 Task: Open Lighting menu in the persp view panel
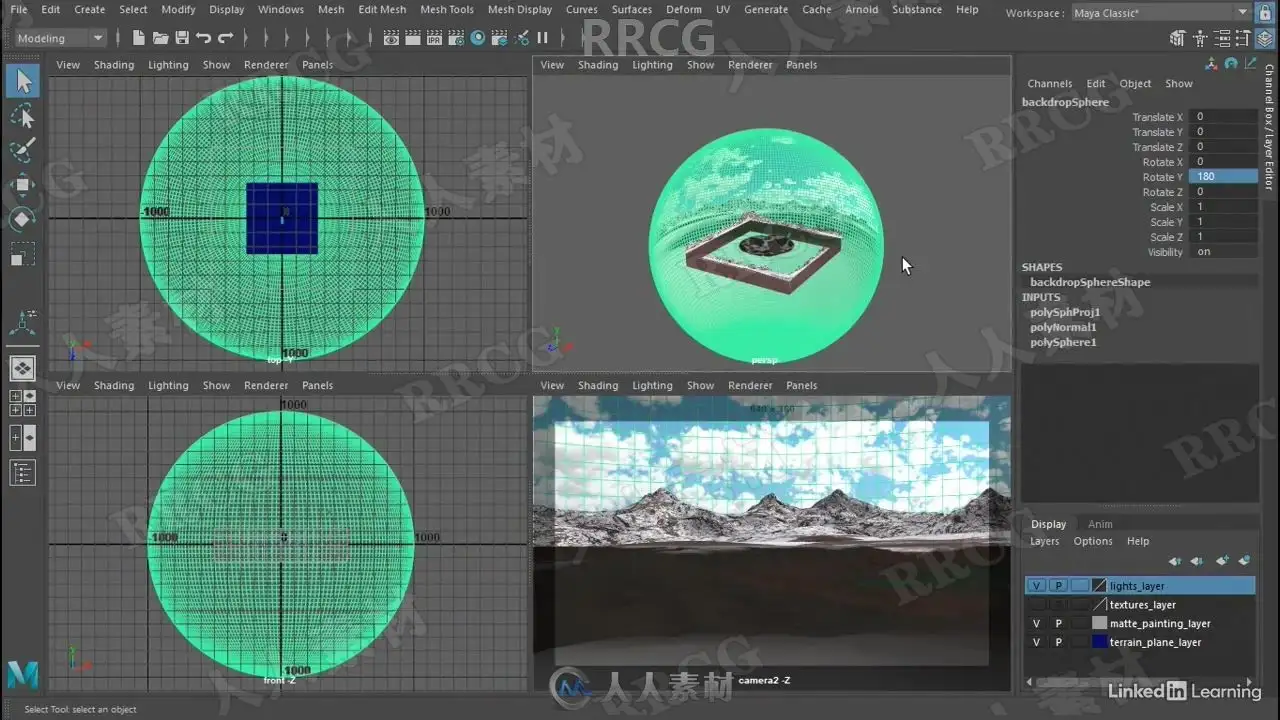pos(652,65)
